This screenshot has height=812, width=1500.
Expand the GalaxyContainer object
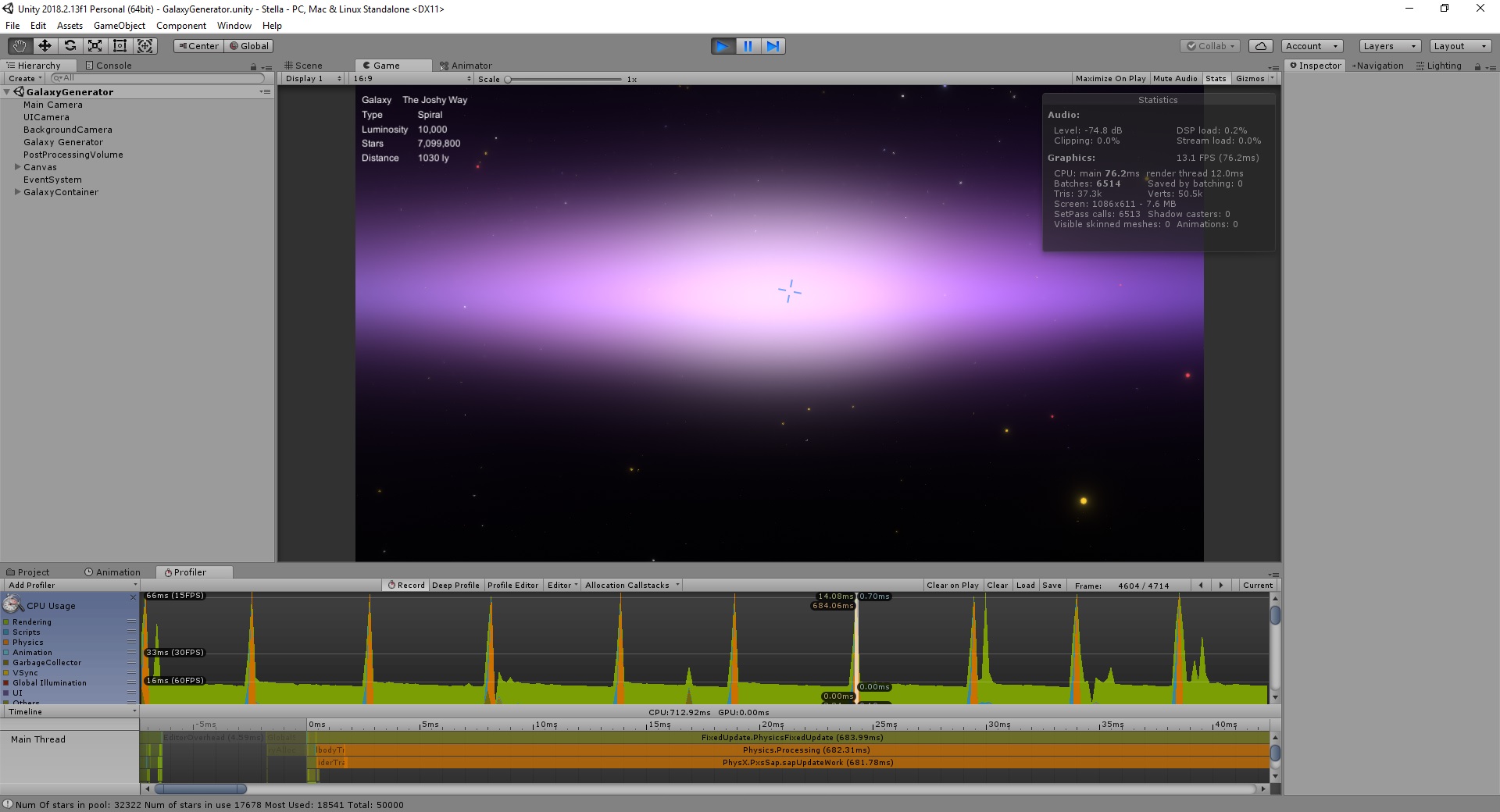[x=17, y=192]
